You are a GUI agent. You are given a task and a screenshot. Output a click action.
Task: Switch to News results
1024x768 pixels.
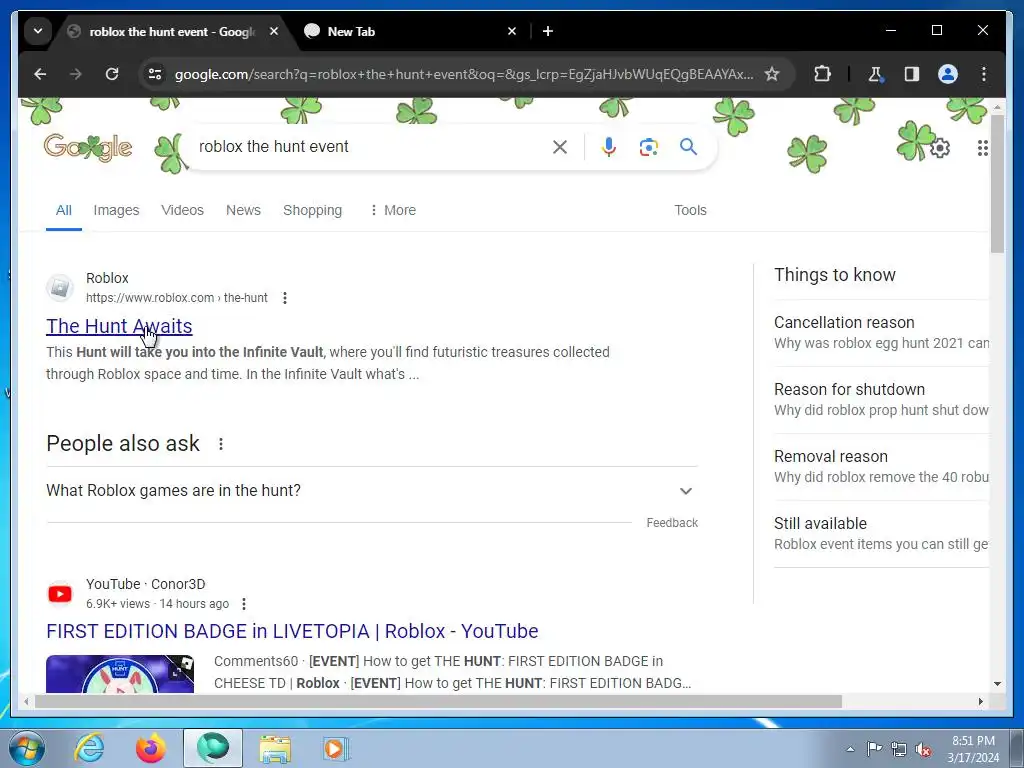[x=243, y=210]
